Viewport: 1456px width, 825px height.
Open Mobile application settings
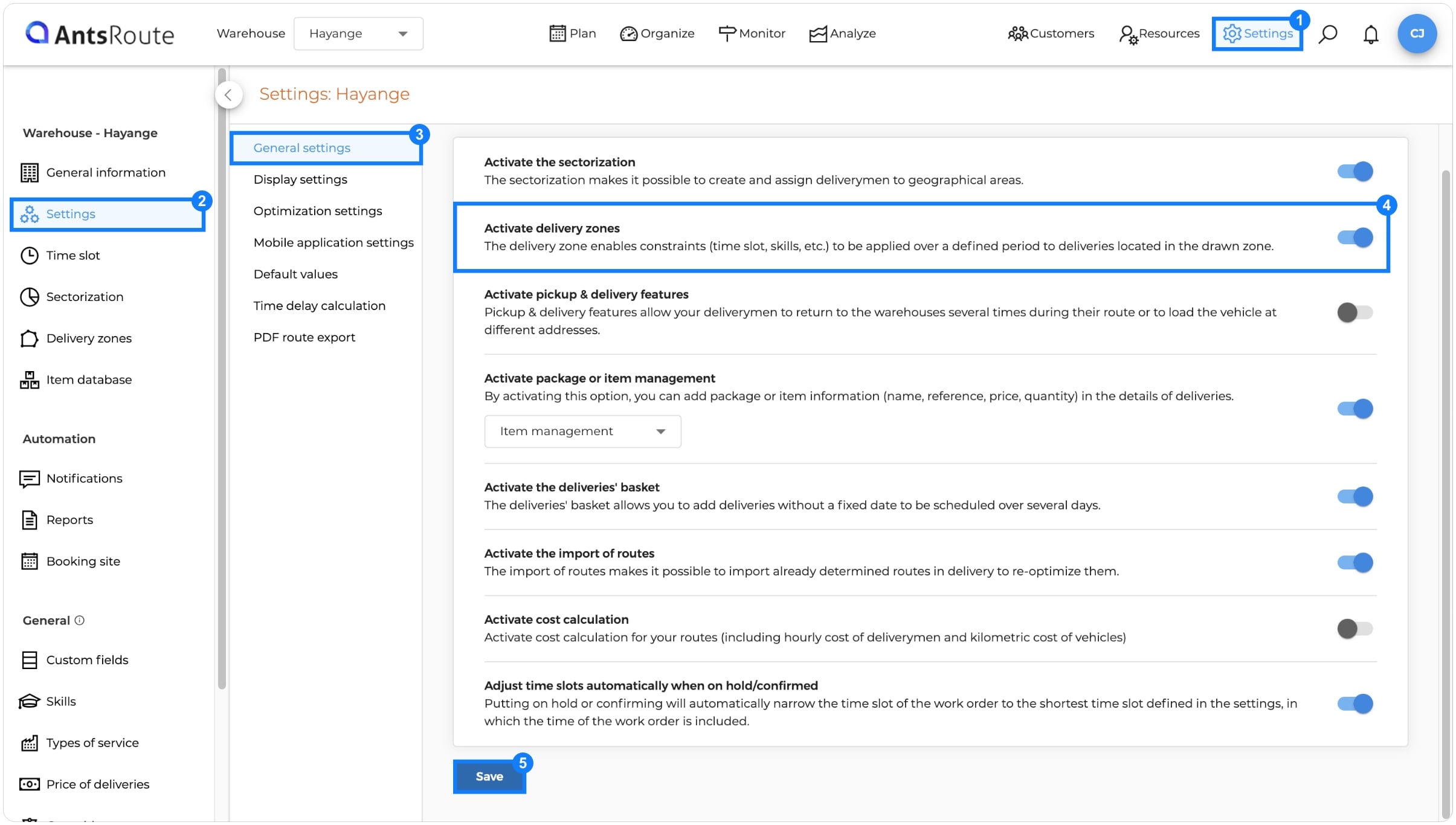click(333, 243)
